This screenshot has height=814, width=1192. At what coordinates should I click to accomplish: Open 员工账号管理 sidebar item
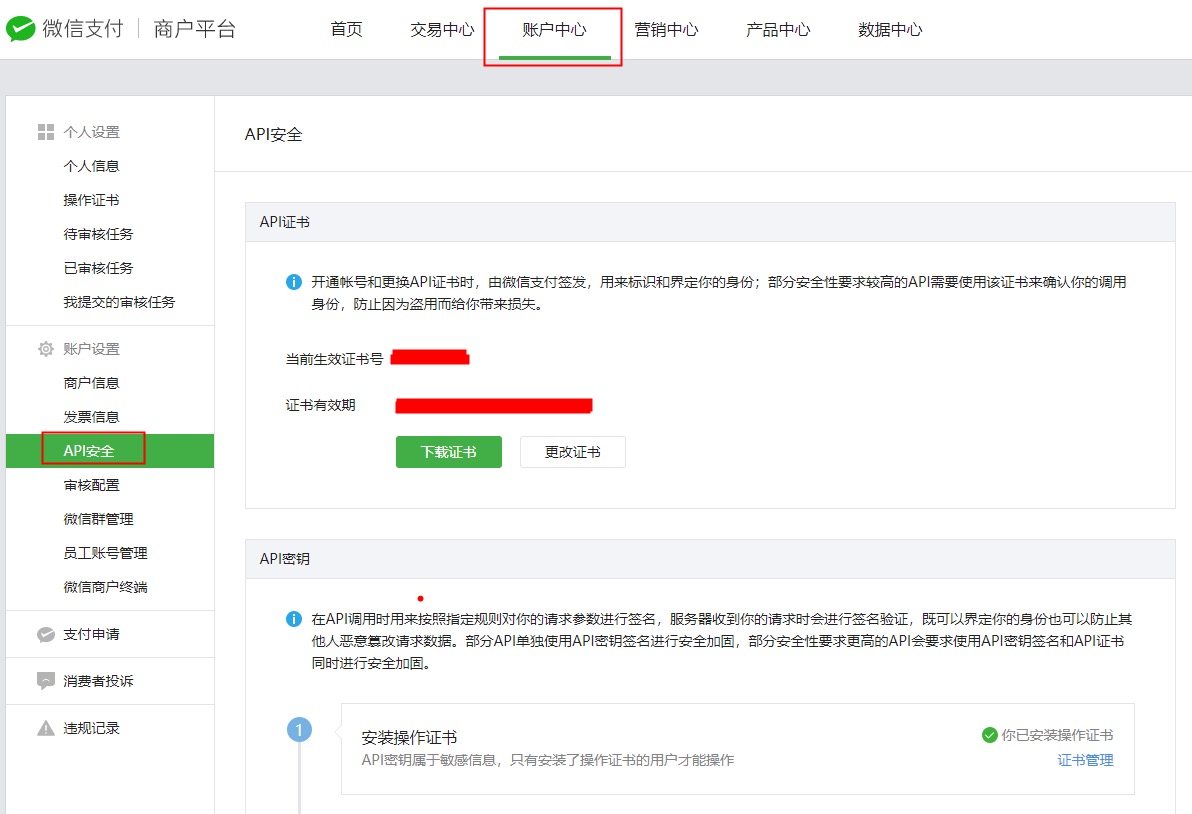tap(106, 553)
